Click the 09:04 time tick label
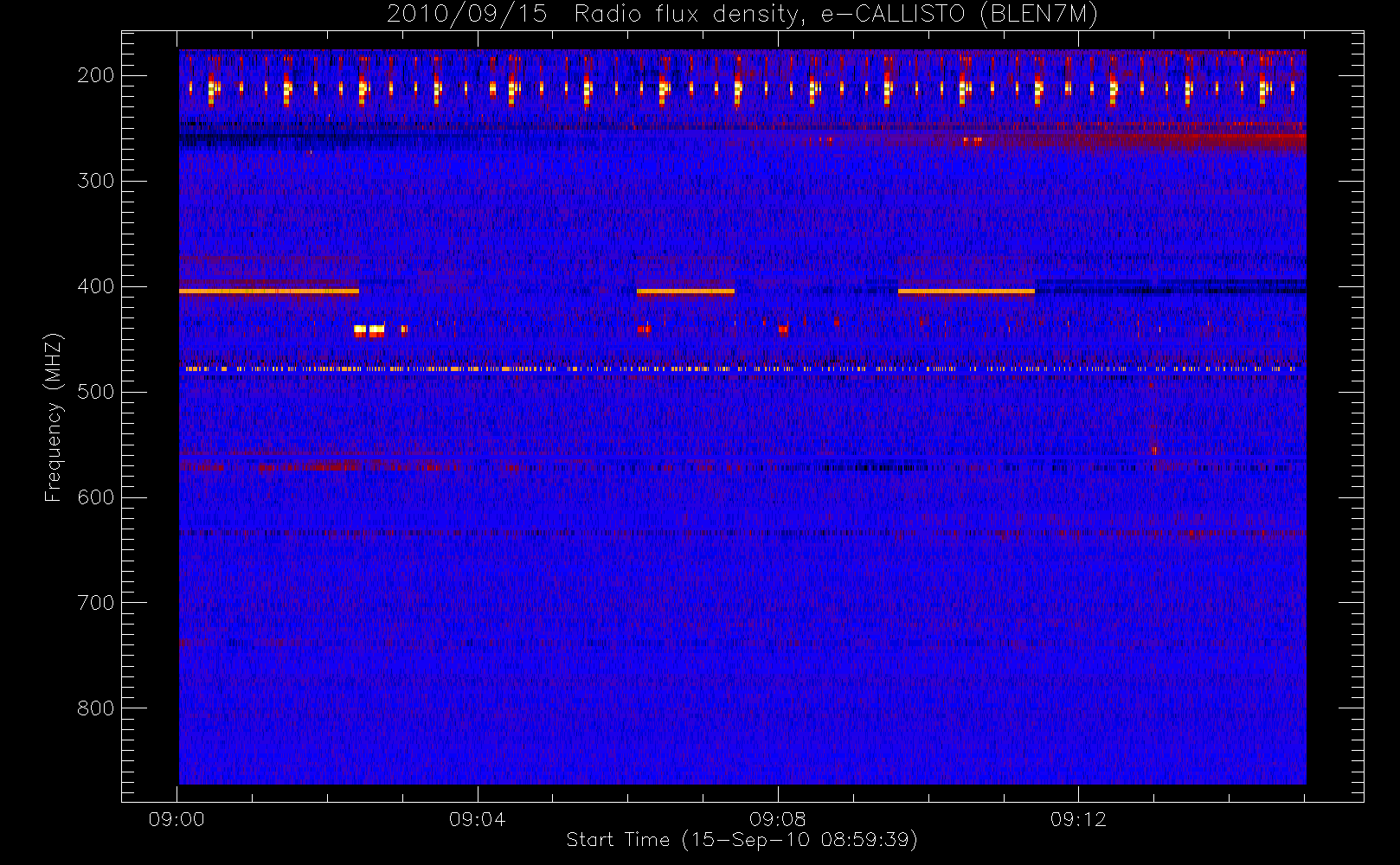 [477, 819]
